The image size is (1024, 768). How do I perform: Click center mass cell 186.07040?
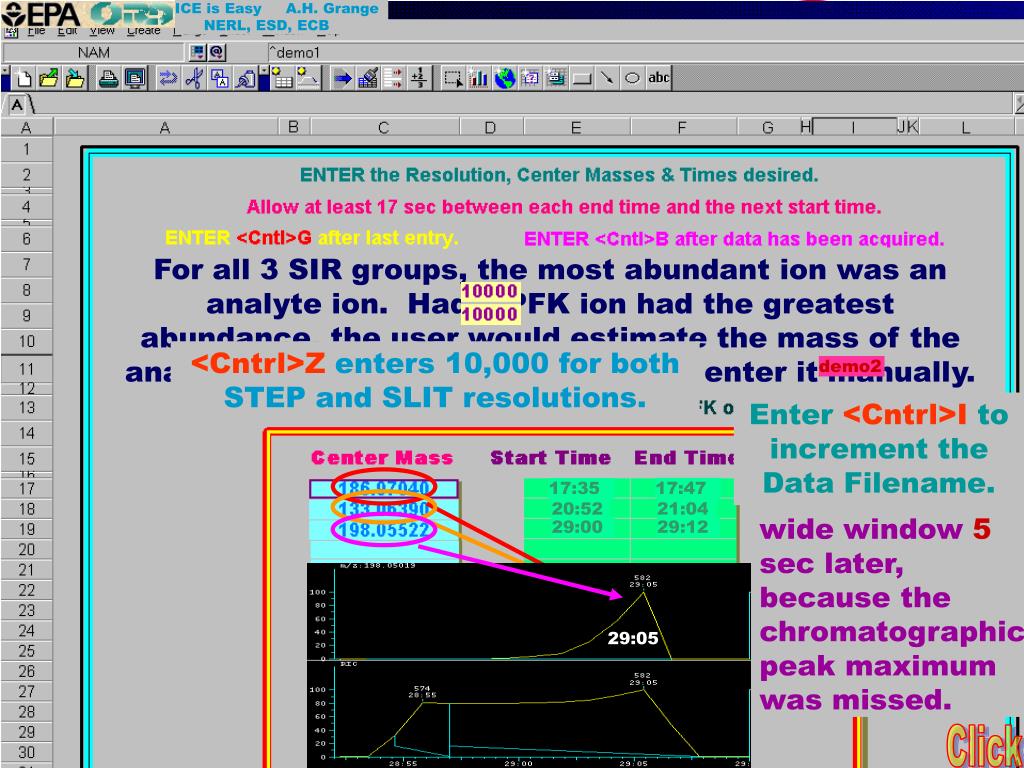pos(384,488)
